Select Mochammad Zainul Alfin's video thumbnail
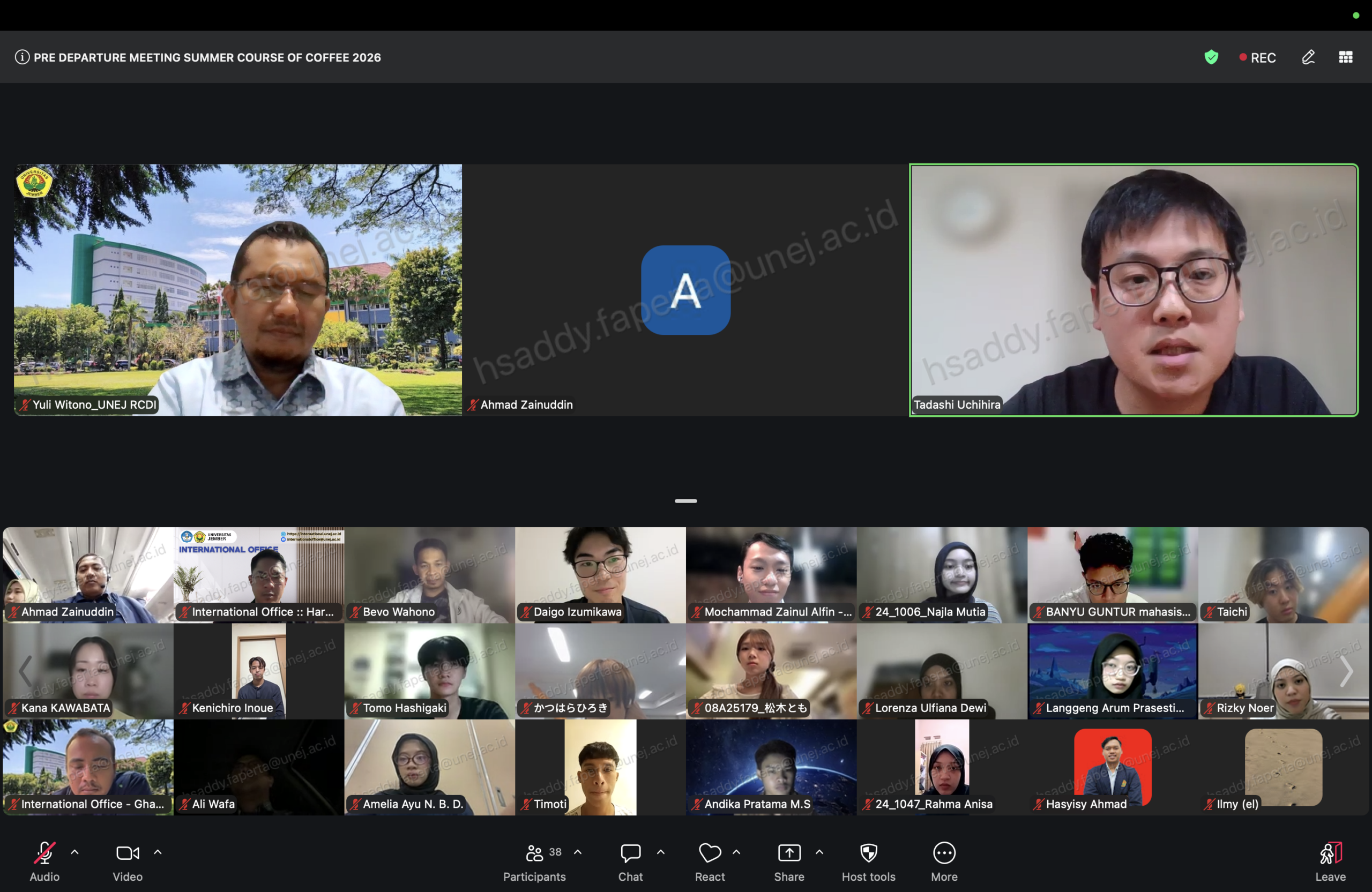 [771, 575]
